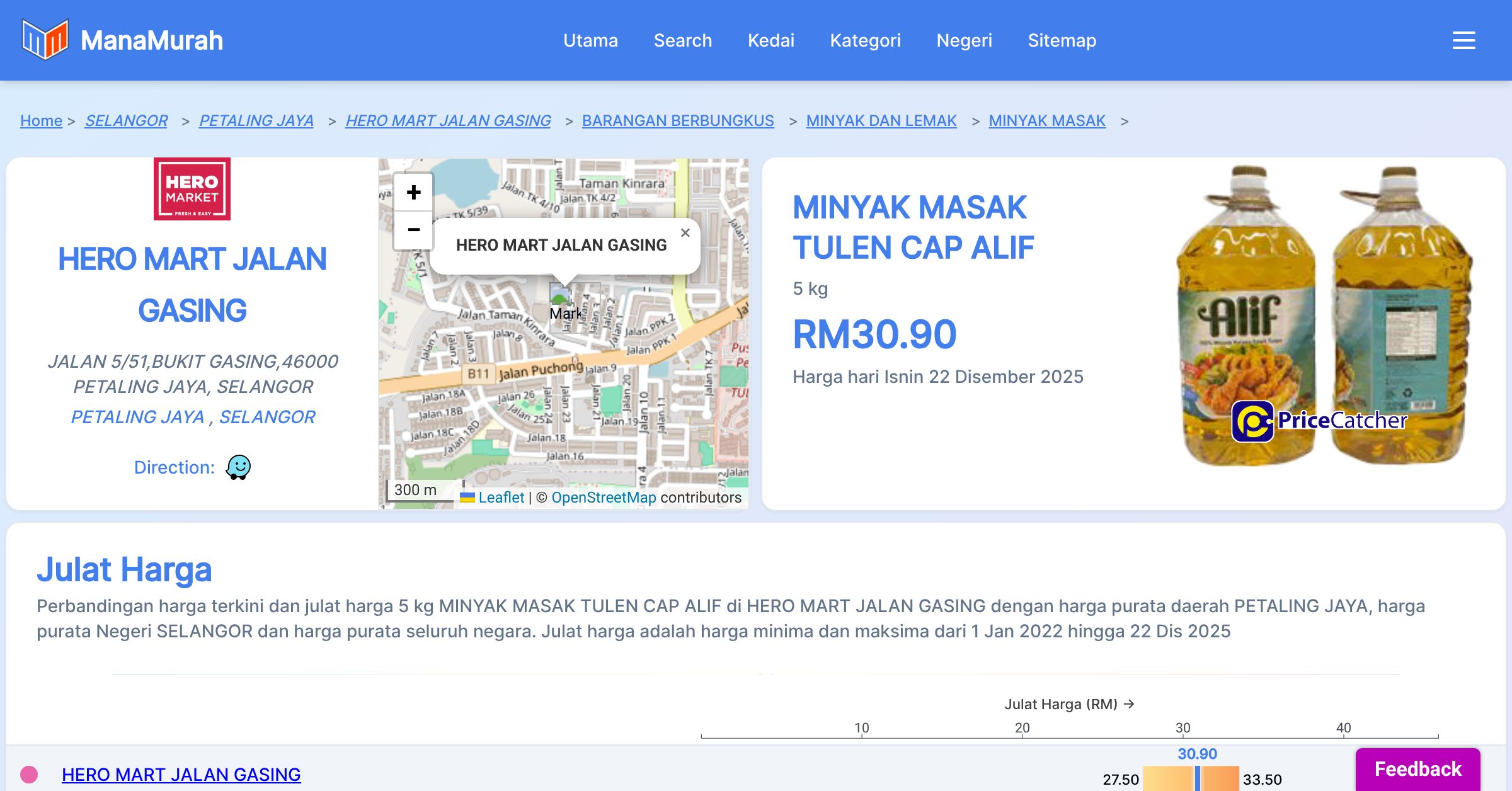The image size is (1512, 791).
Task: Open Waze directions icon
Action: (x=238, y=467)
